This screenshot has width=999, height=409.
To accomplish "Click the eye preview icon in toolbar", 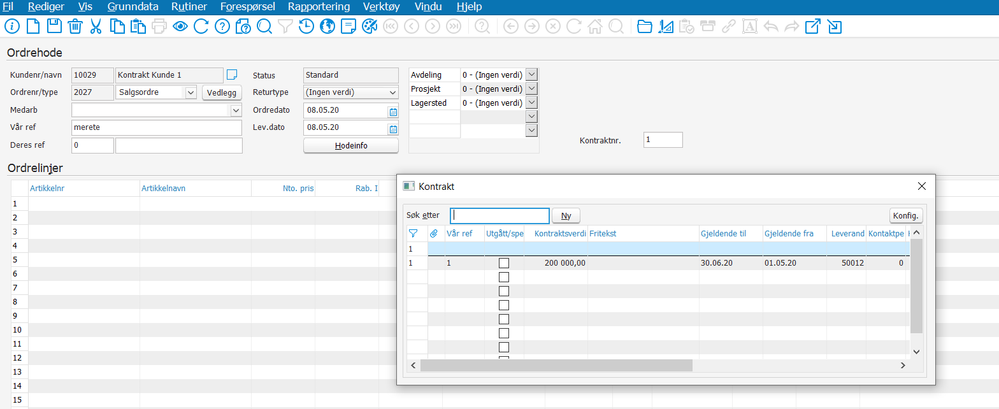I will pyautogui.click(x=180, y=26).
